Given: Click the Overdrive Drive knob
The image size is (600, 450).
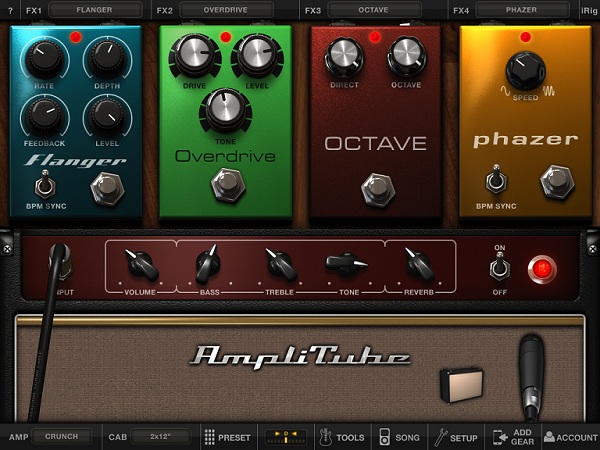Looking at the screenshot, I should tap(194, 55).
